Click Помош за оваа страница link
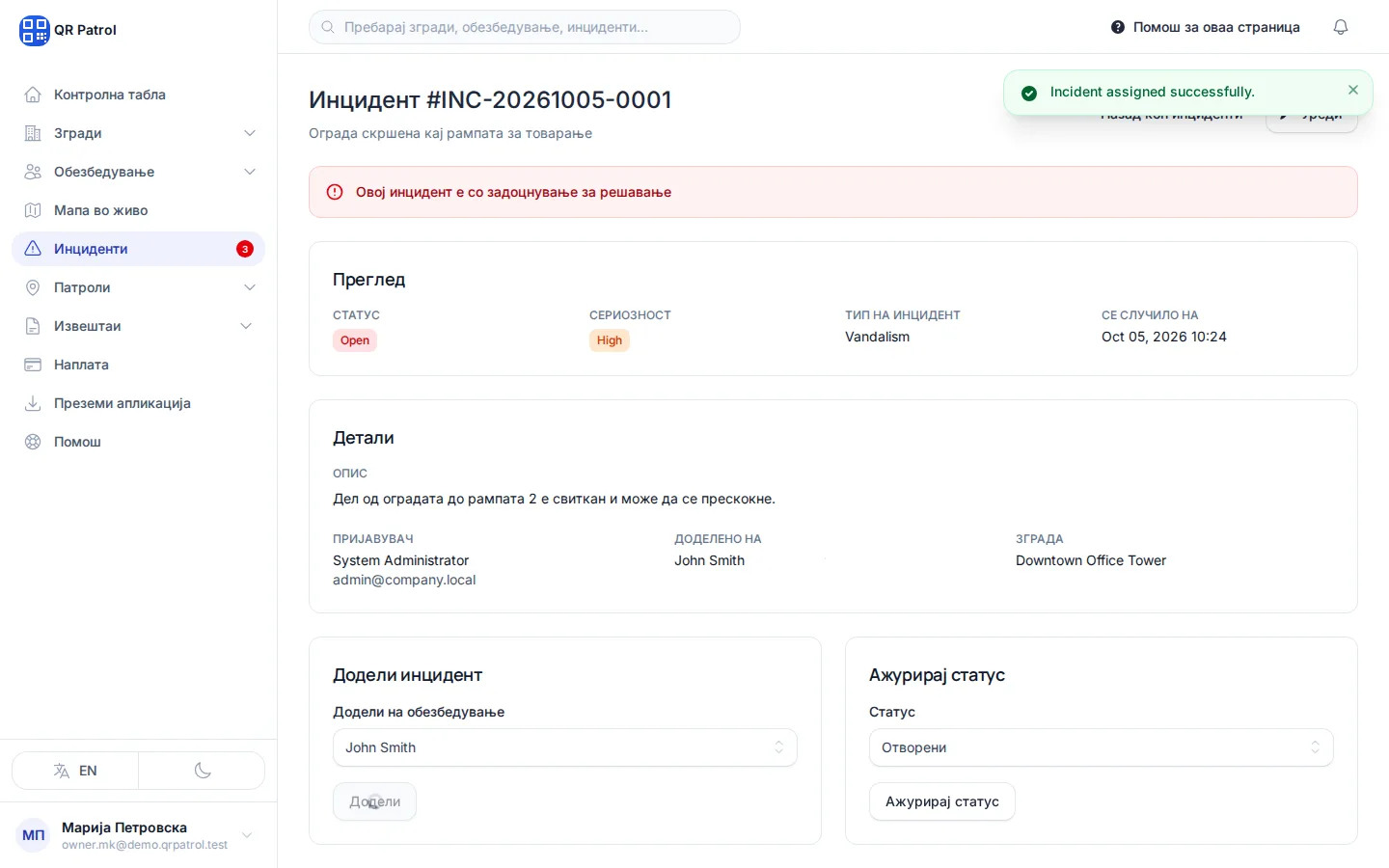The height and width of the screenshot is (868, 1389). pyautogui.click(x=1206, y=27)
